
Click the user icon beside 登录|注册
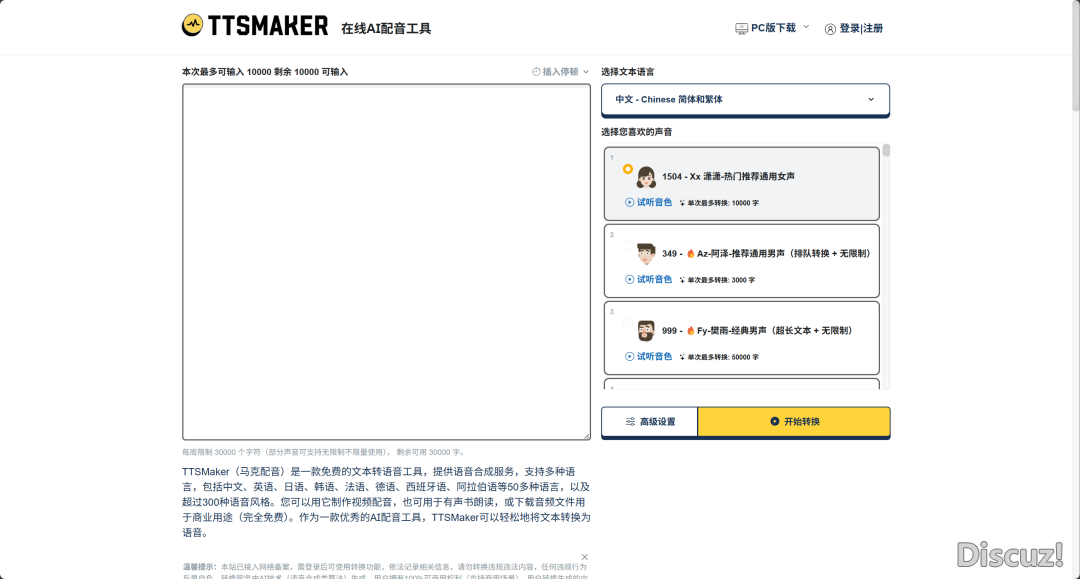[x=830, y=29]
